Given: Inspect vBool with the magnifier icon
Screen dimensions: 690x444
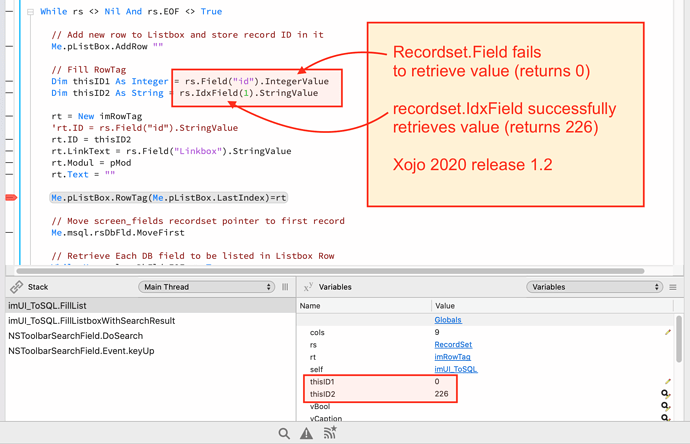Looking at the screenshot, I should click(665, 406).
